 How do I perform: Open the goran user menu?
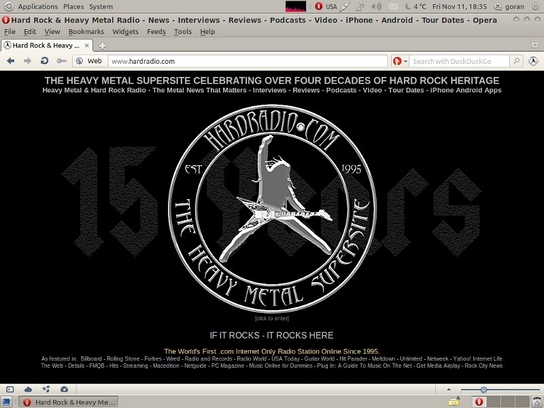(x=509, y=7)
